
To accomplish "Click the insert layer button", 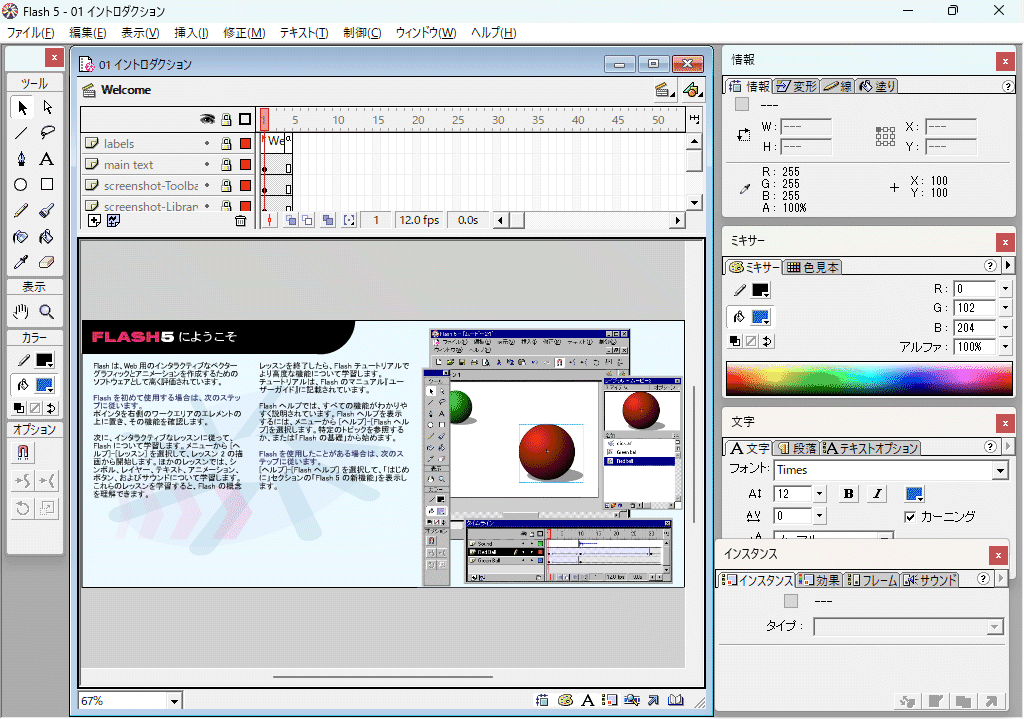I will [x=94, y=220].
